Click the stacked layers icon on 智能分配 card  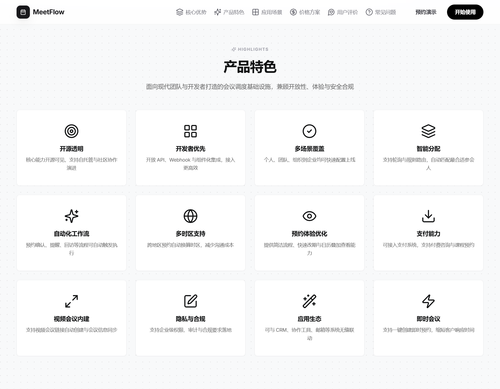[x=428, y=131]
